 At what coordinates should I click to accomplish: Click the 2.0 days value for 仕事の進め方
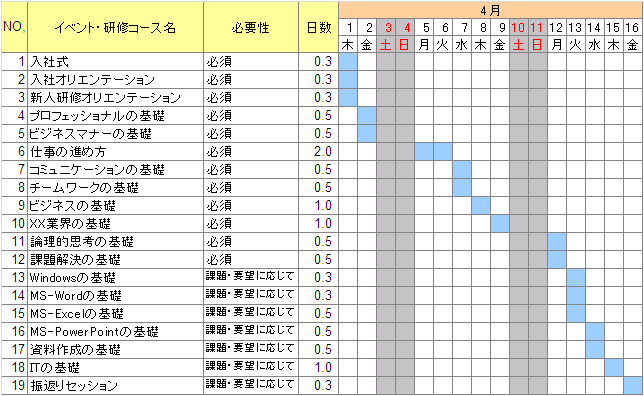[x=319, y=152]
